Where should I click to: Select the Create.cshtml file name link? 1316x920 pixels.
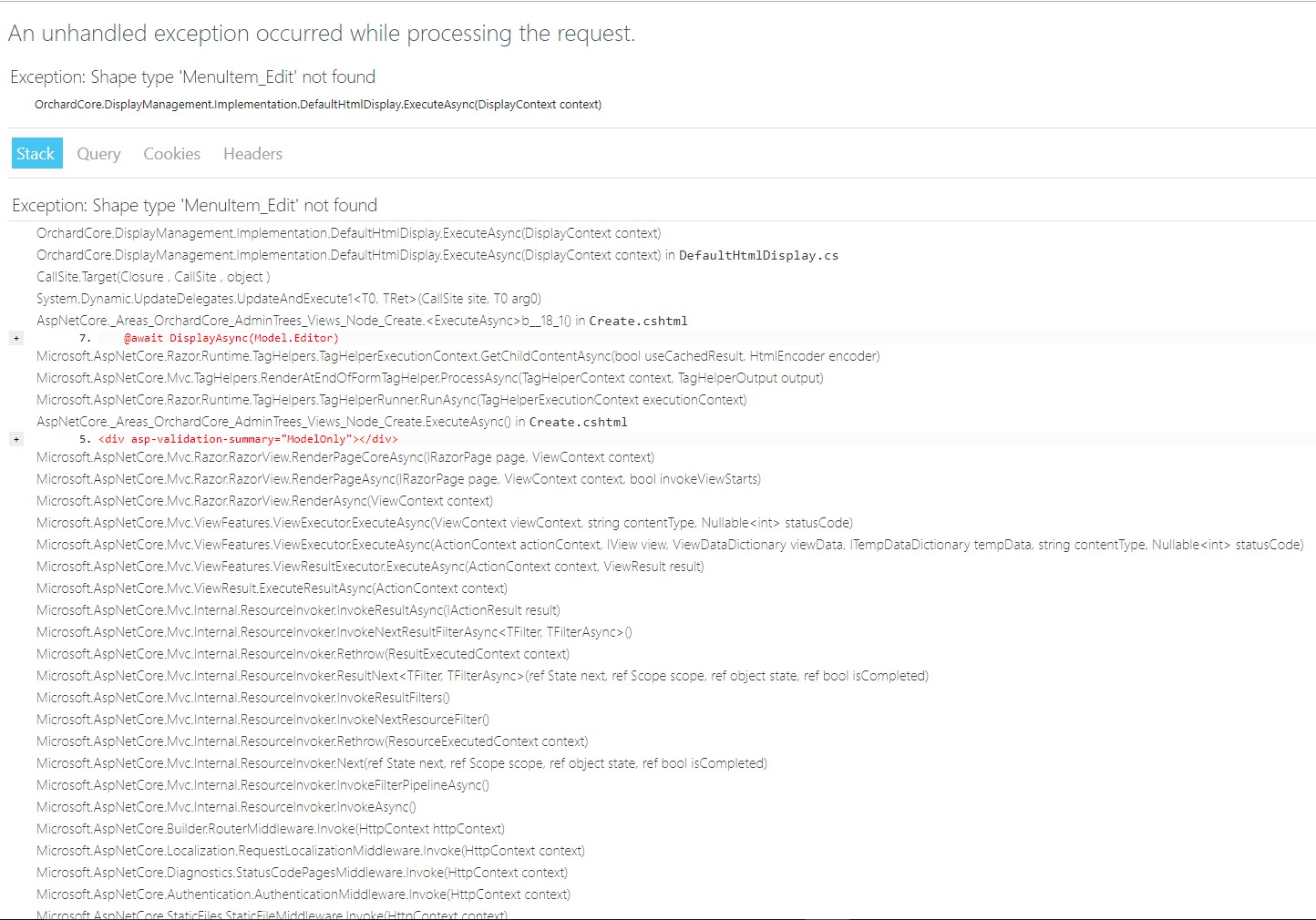(639, 321)
